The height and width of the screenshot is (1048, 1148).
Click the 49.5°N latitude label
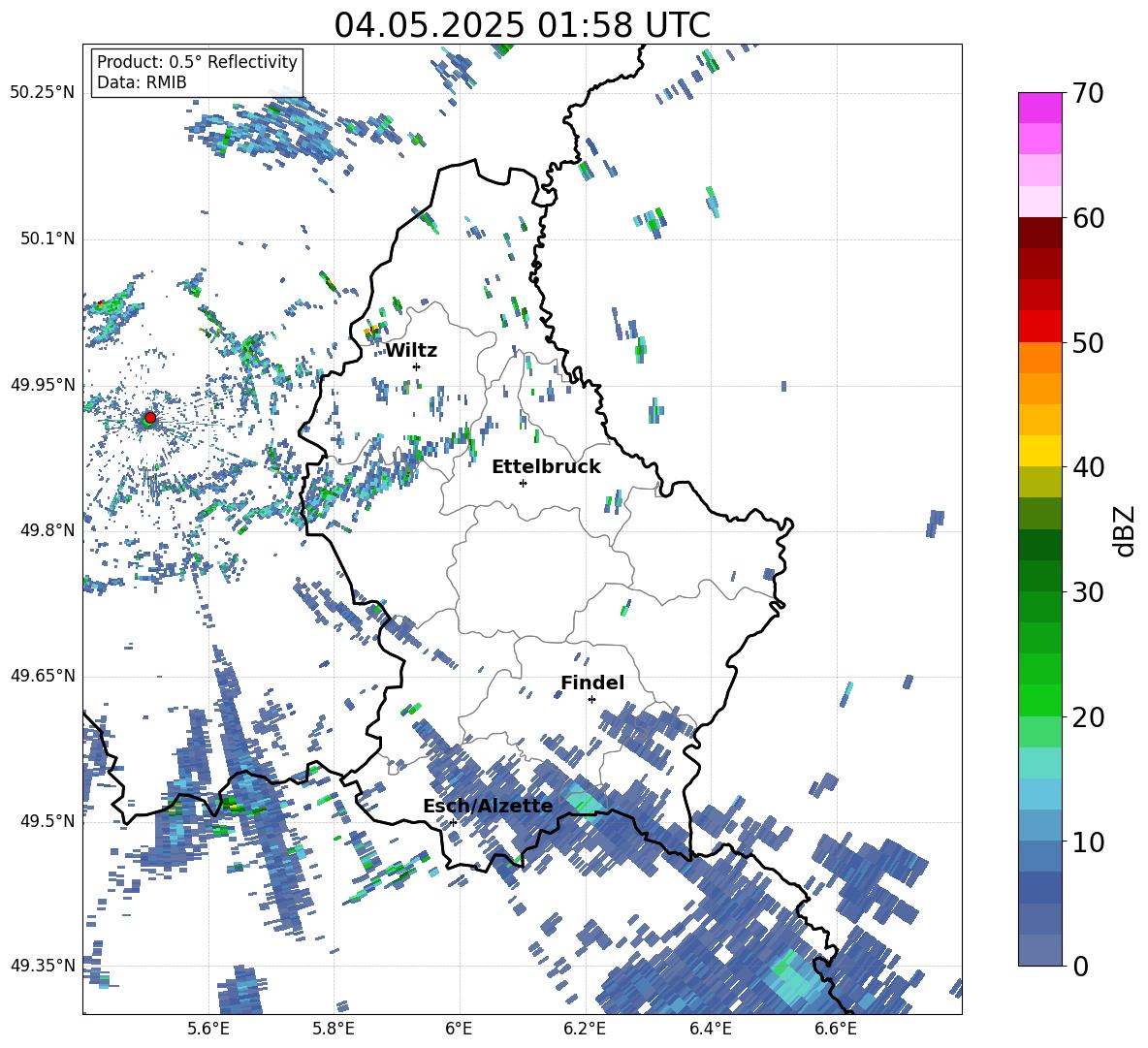(x=47, y=821)
